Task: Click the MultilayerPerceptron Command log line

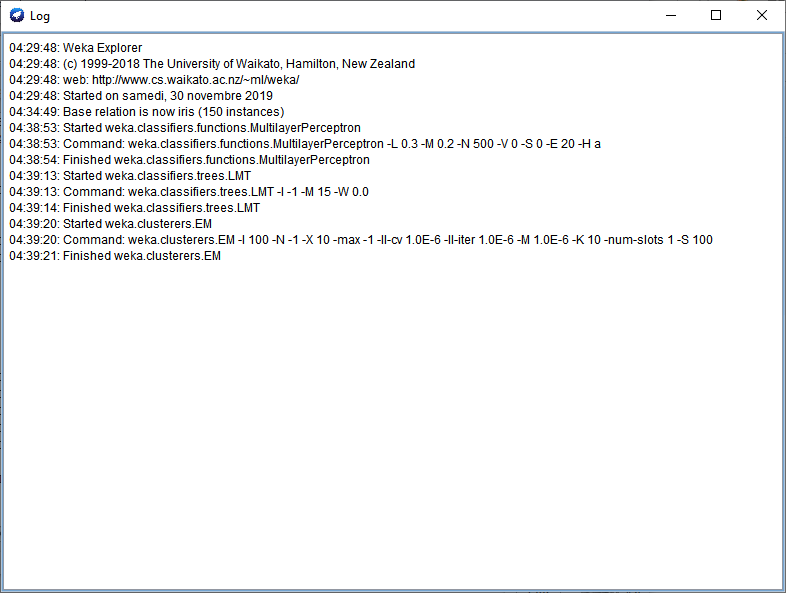Action: (305, 144)
